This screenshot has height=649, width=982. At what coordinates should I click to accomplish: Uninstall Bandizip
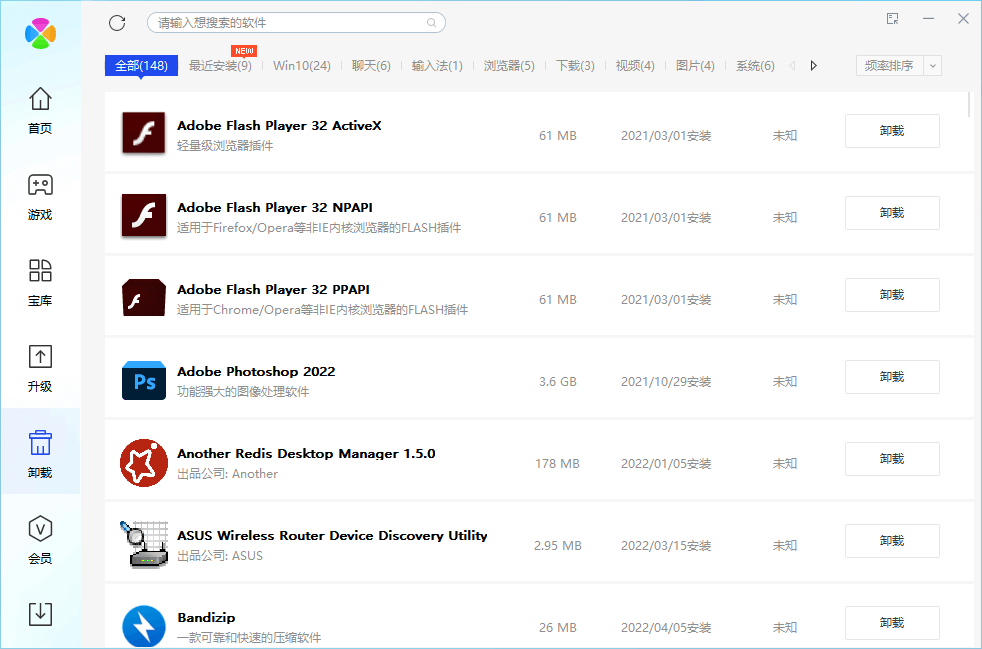tap(892, 623)
